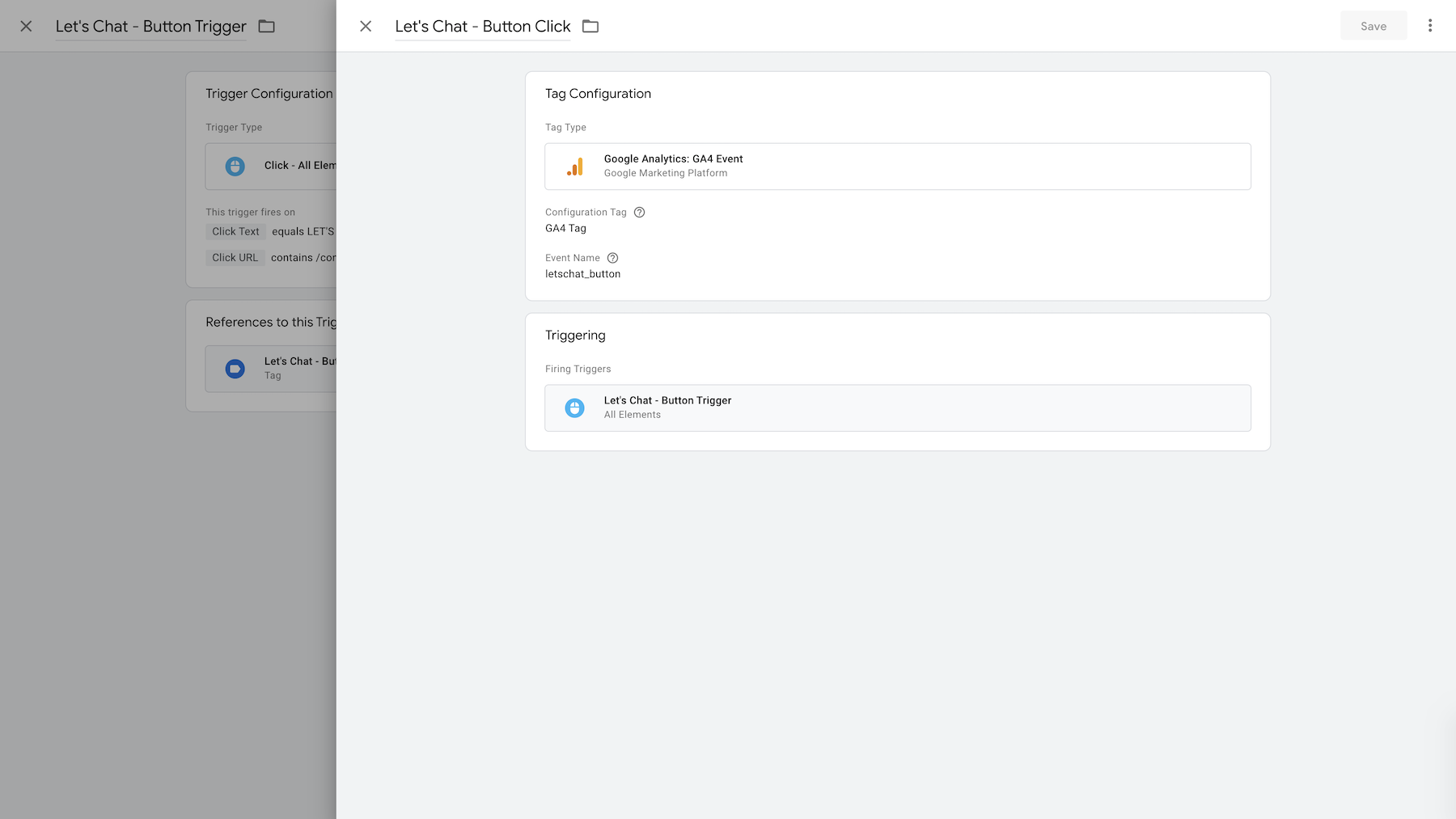Click the mouse icon of the firing trigger

(575, 408)
